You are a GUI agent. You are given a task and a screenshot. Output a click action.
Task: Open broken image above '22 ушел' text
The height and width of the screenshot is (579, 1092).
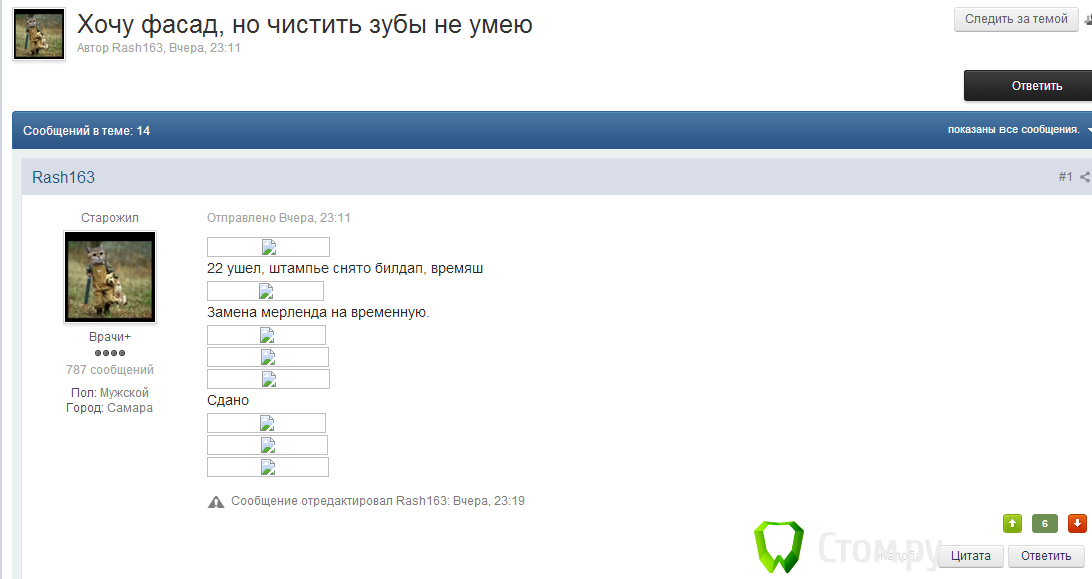(x=268, y=247)
